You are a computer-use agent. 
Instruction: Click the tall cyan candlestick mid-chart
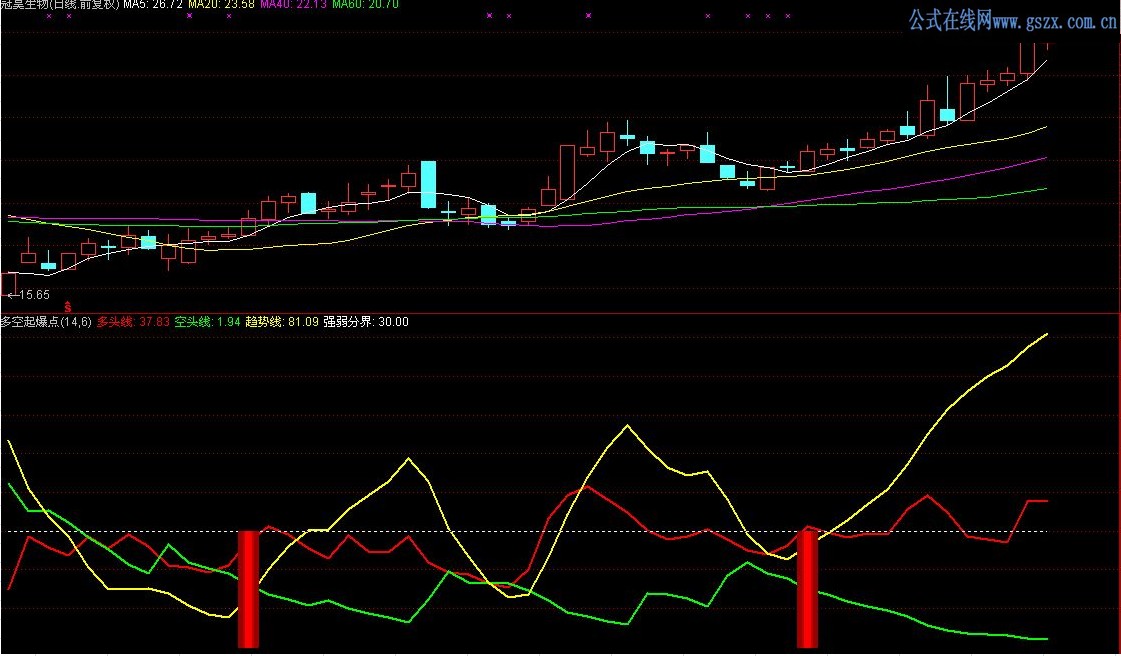coord(428,184)
